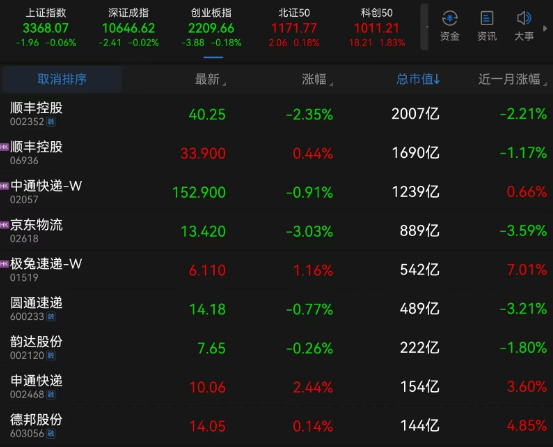Click the 2.44% change value

coord(313,387)
